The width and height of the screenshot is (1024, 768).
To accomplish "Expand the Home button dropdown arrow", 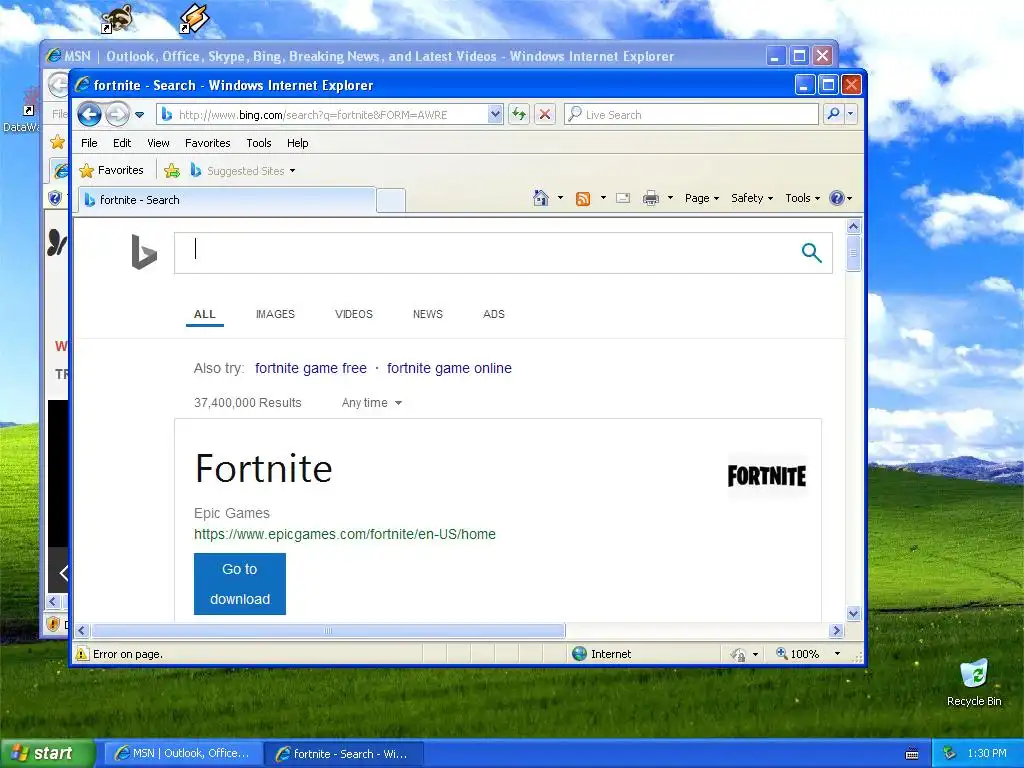I will coord(560,198).
